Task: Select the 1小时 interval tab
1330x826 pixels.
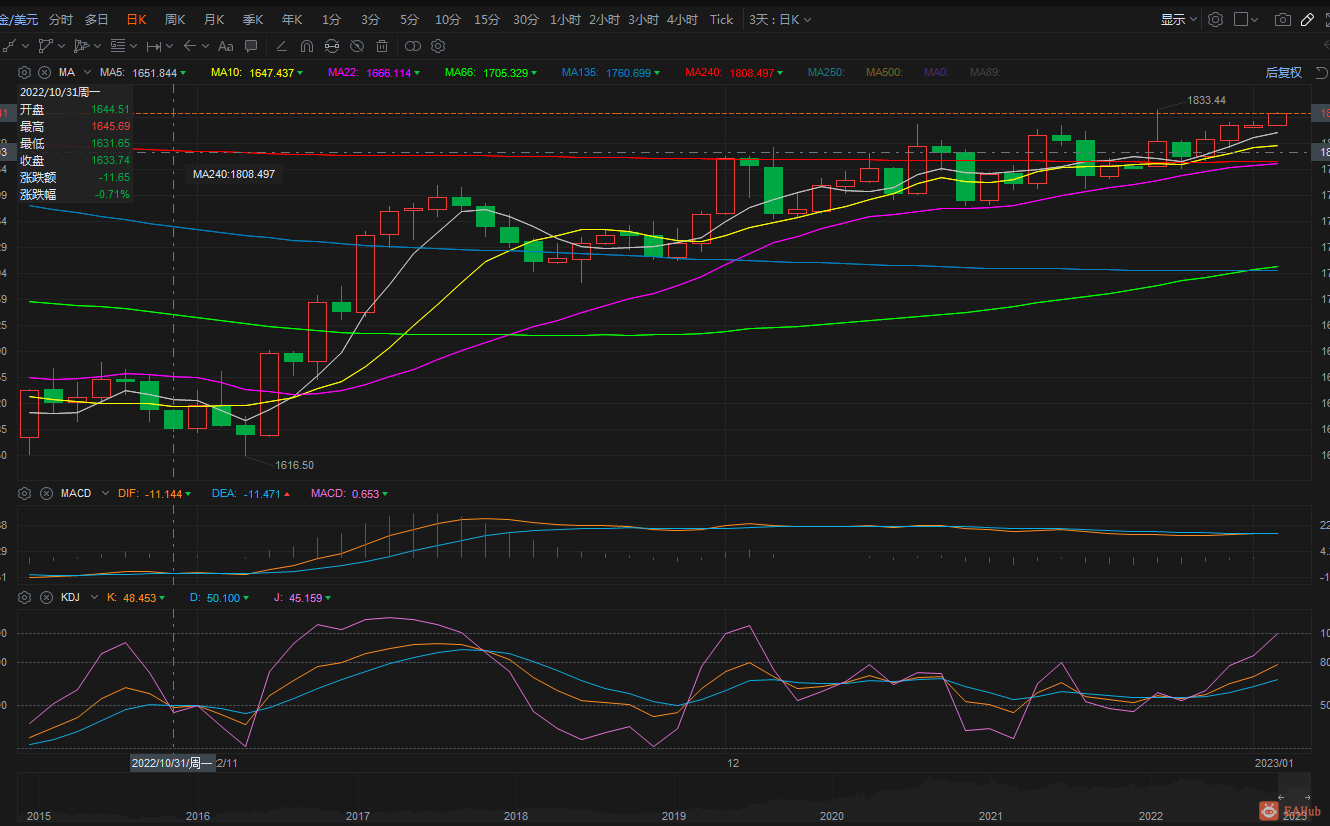Action: click(565, 19)
